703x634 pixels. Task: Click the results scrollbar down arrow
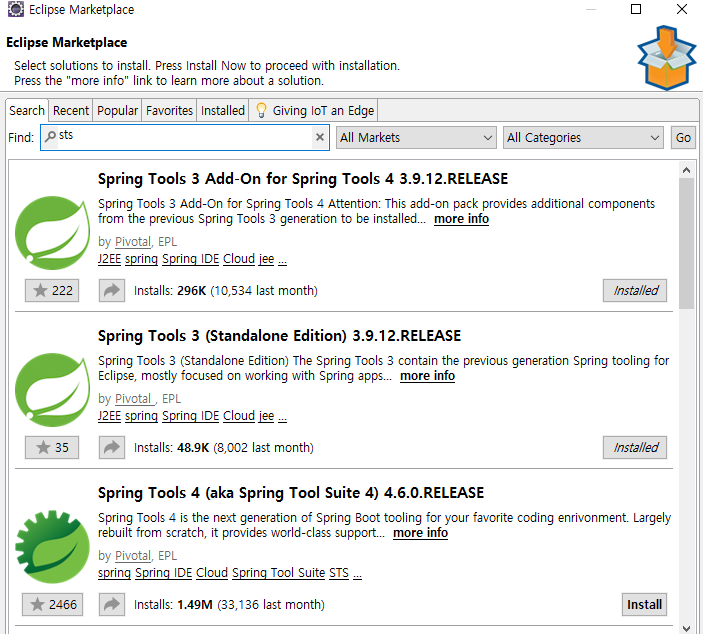[x=686, y=628]
